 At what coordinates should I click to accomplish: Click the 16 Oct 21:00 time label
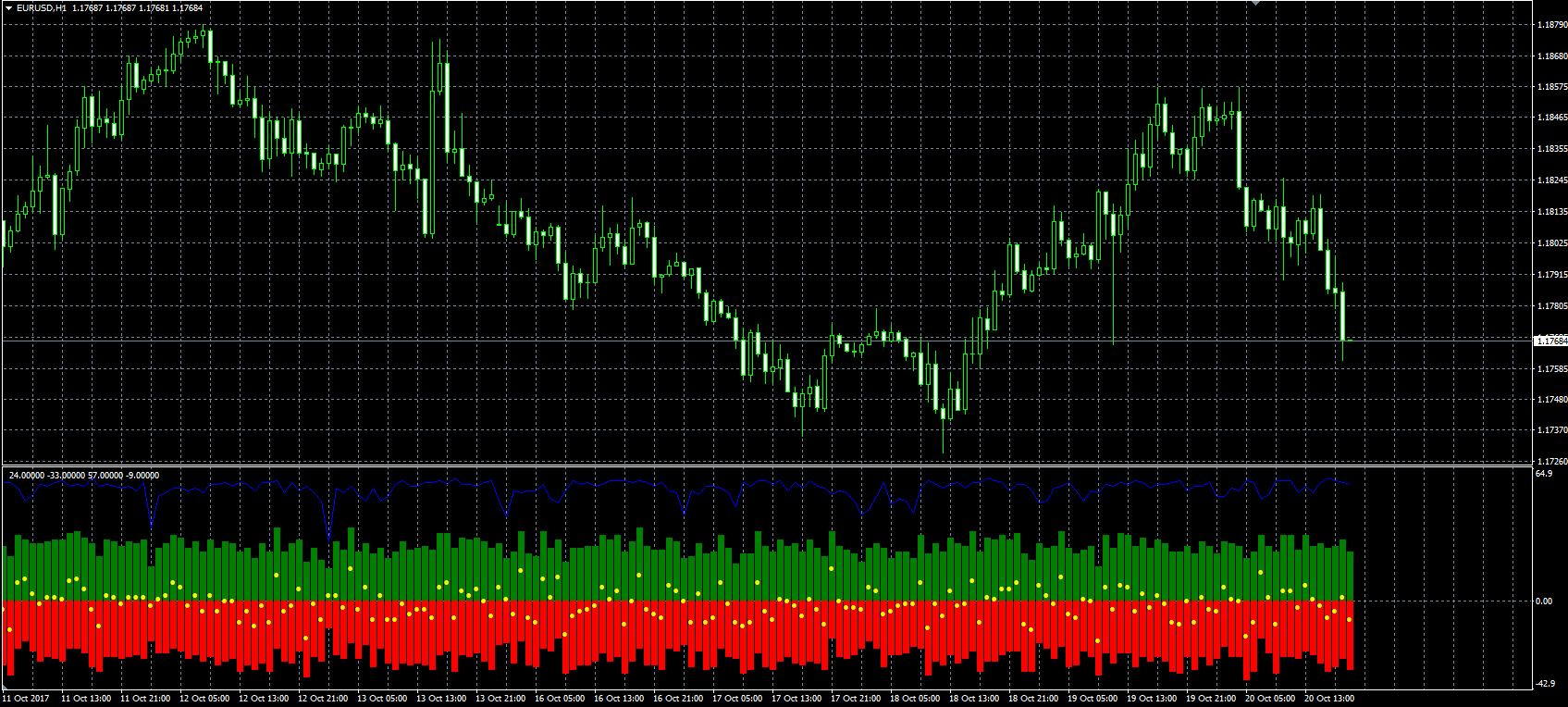pos(678,699)
